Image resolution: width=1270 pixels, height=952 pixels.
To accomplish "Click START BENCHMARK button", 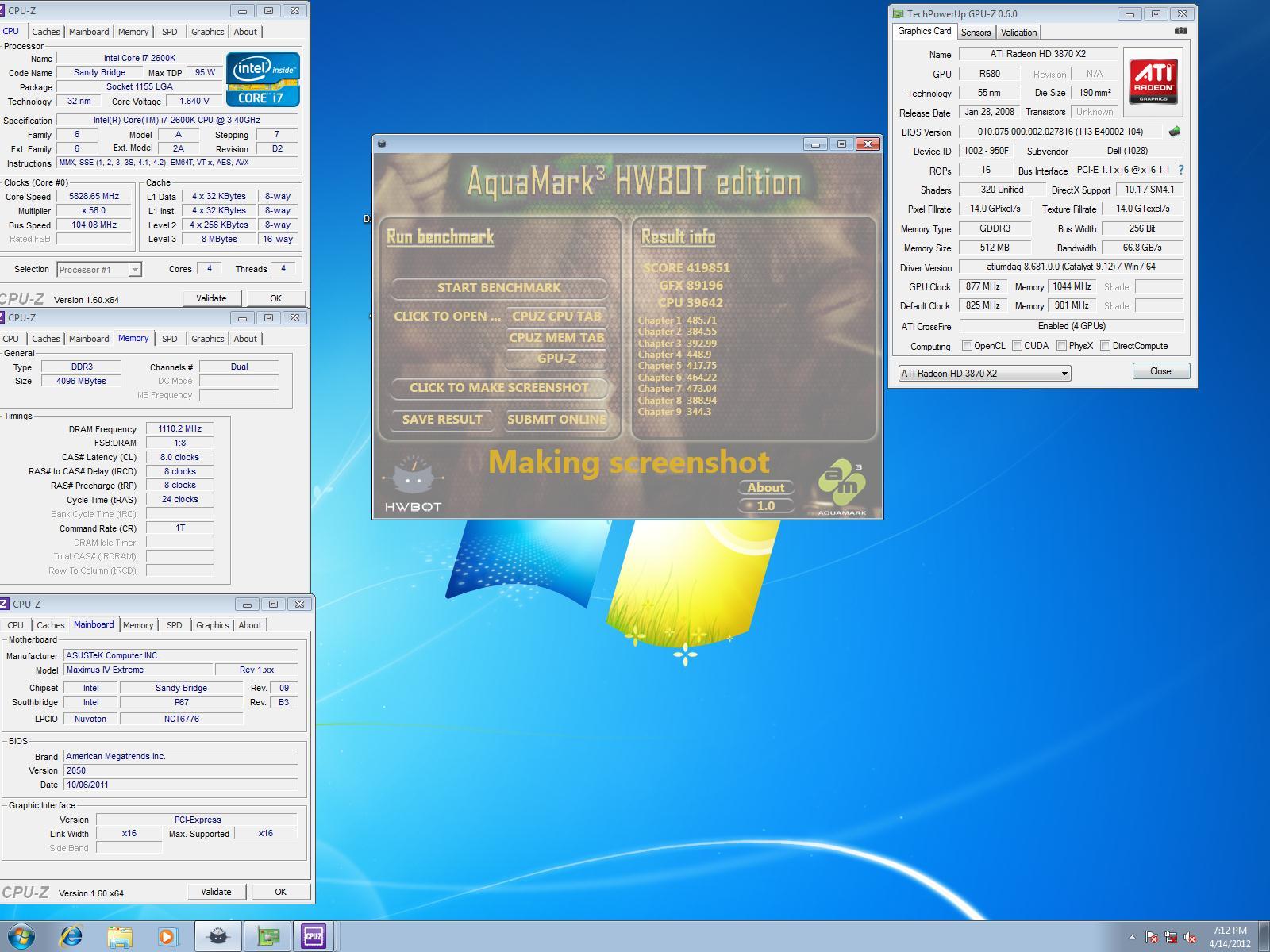I will 499,288.
